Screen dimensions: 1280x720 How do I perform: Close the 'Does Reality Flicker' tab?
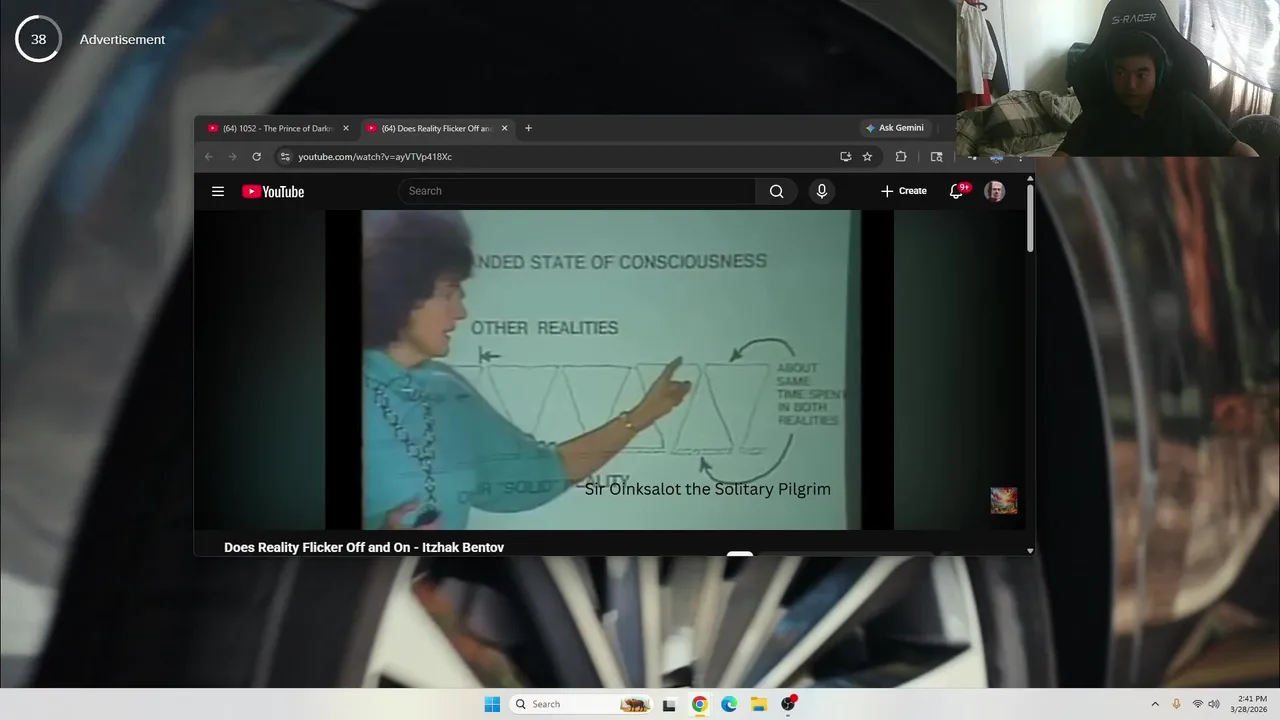[504, 128]
